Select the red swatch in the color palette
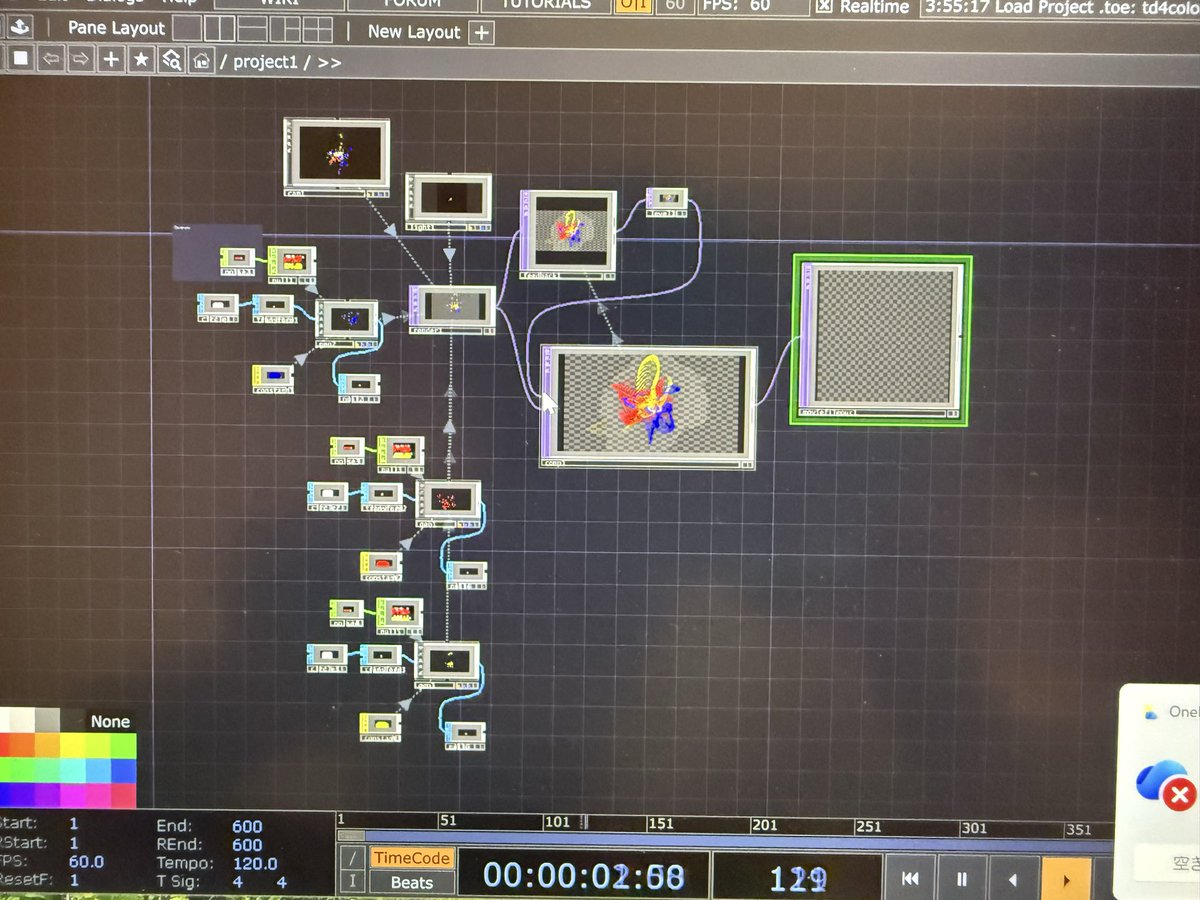 (5, 745)
